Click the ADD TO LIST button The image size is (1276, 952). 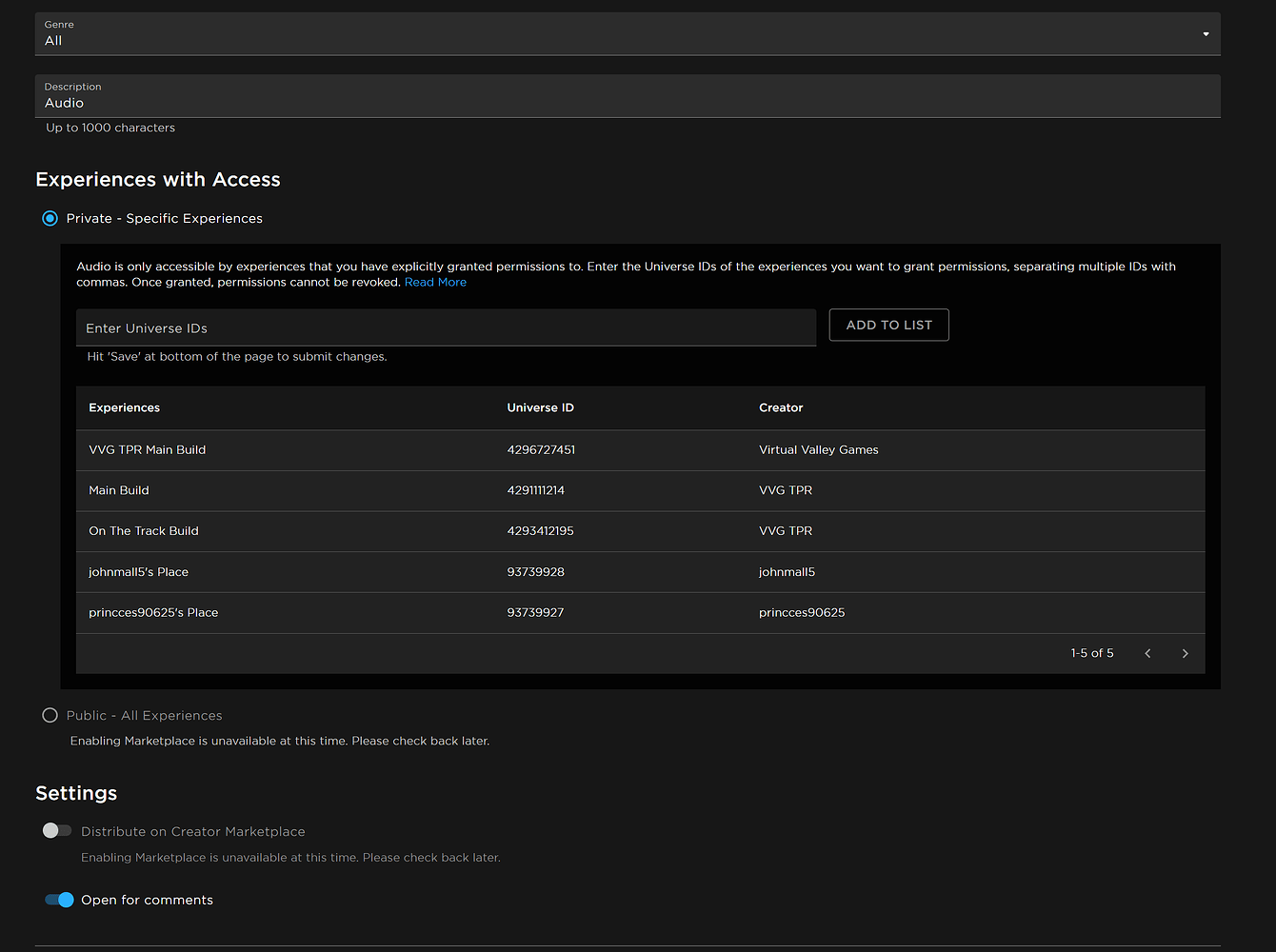(x=888, y=325)
